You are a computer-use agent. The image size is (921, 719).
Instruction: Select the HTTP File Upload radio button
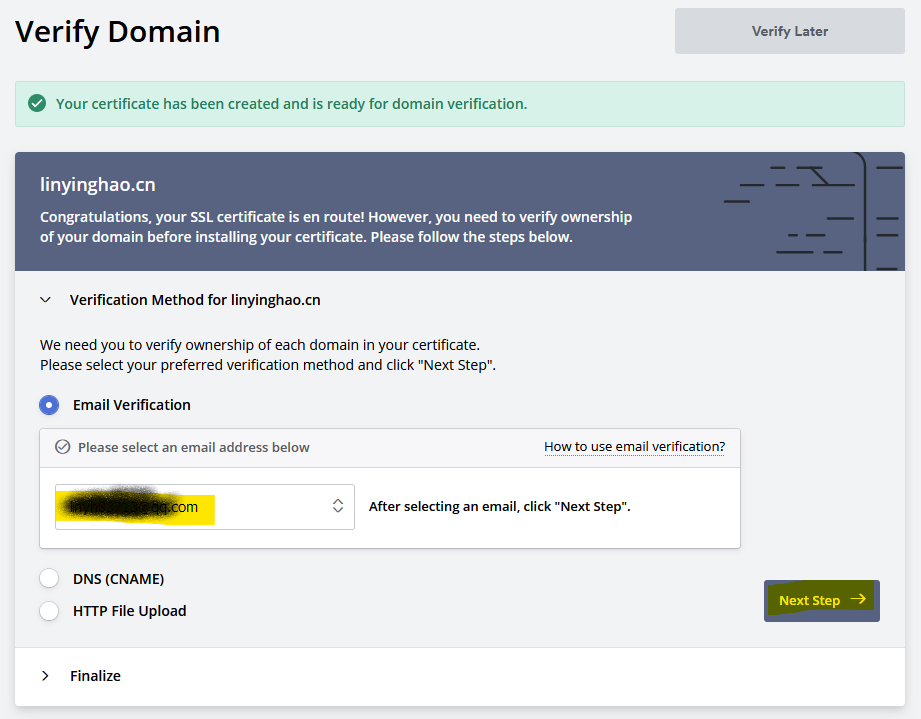point(49,611)
